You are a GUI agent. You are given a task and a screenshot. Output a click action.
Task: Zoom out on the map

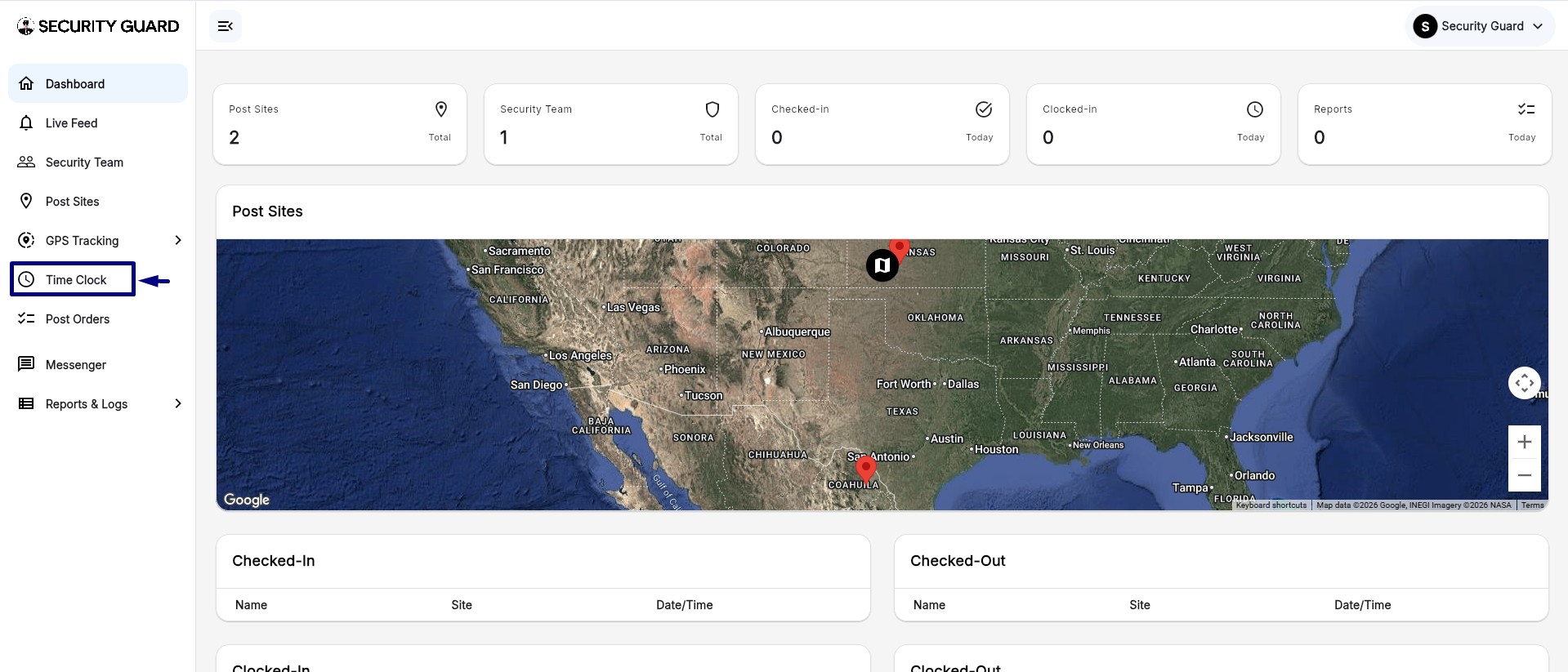click(x=1525, y=475)
